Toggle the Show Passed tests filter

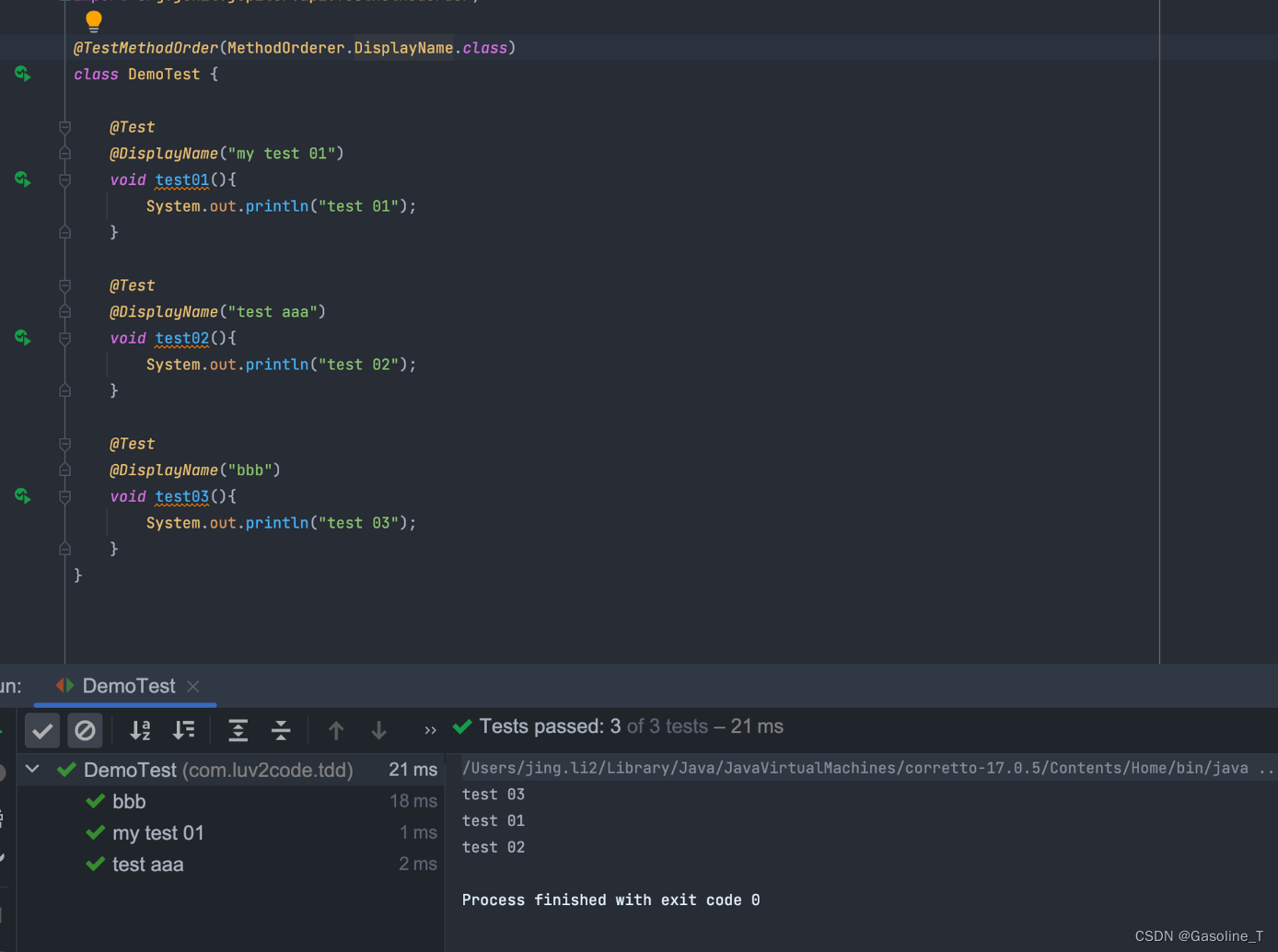(41, 730)
